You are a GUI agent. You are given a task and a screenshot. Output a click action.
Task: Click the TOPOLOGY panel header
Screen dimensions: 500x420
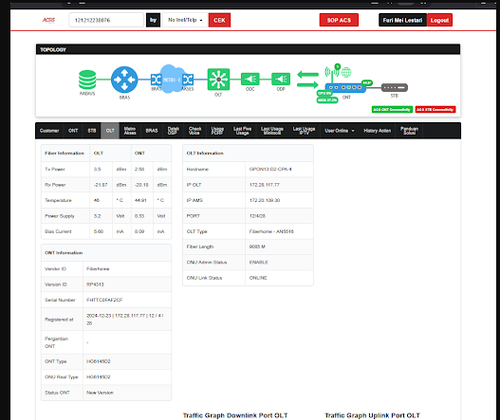(x=248, y=49)
